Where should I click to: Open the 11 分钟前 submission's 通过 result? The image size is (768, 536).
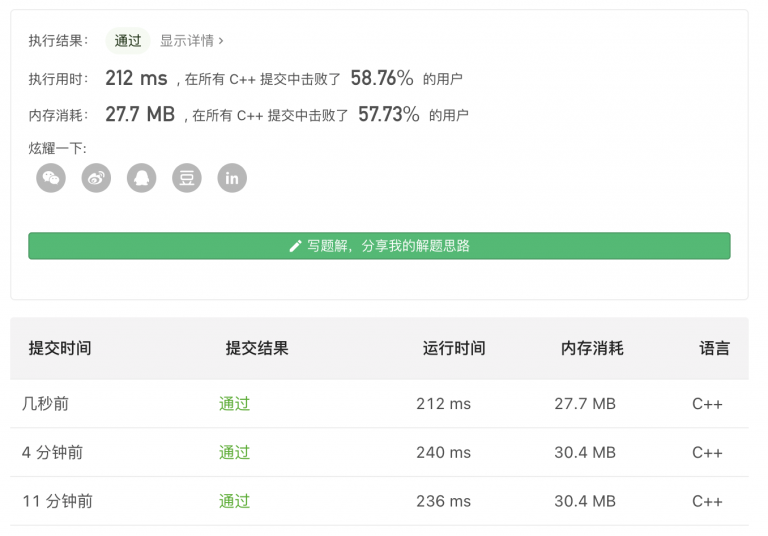234,501
